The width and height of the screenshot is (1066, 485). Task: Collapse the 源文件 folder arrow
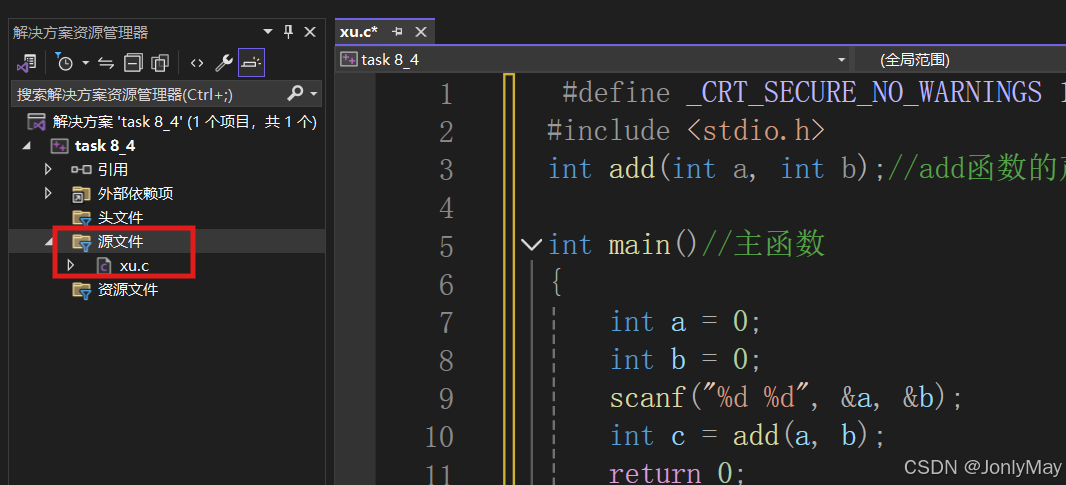pos(48,241)
